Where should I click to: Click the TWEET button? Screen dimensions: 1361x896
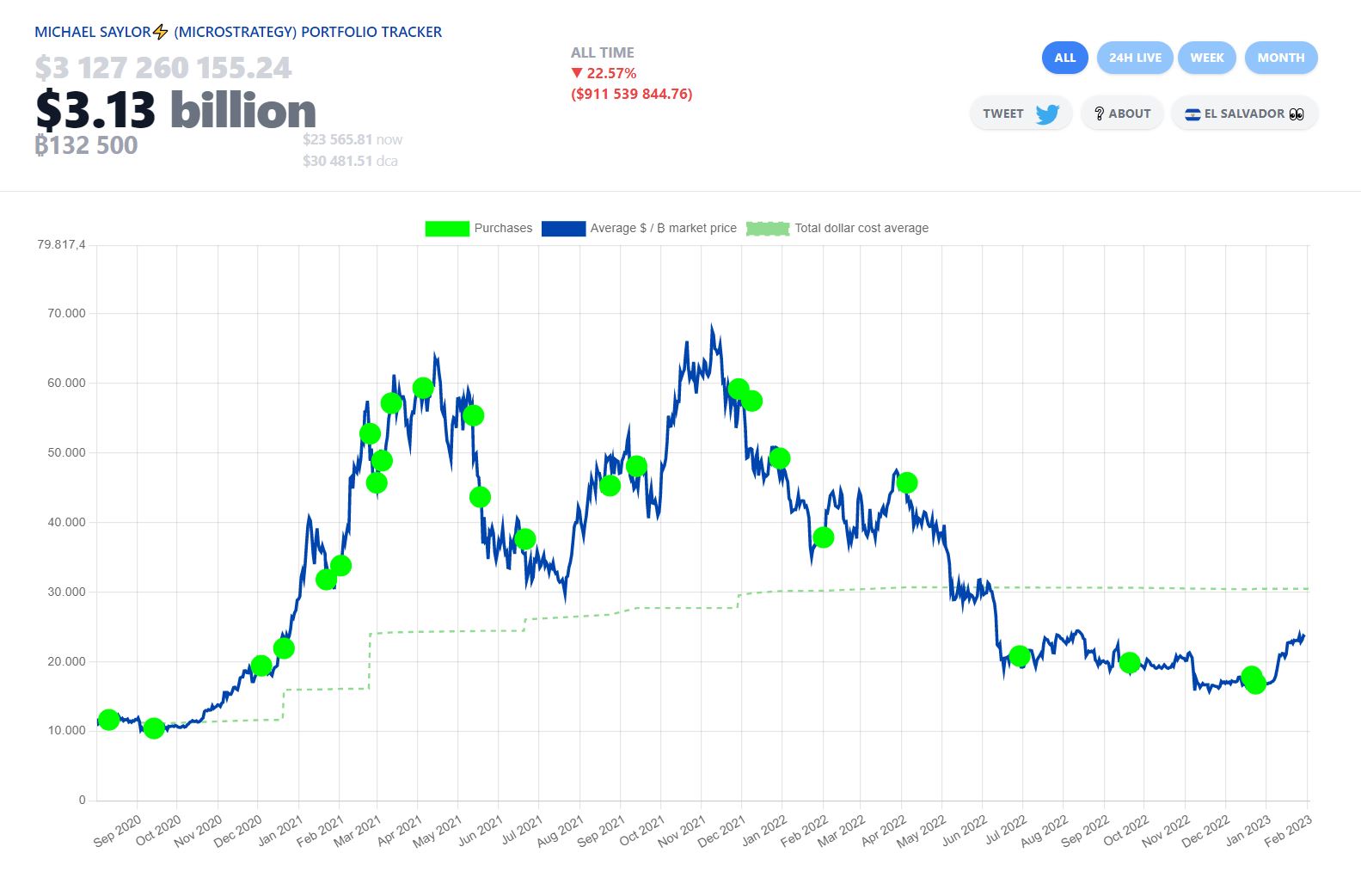click(x=1021, y=114)
